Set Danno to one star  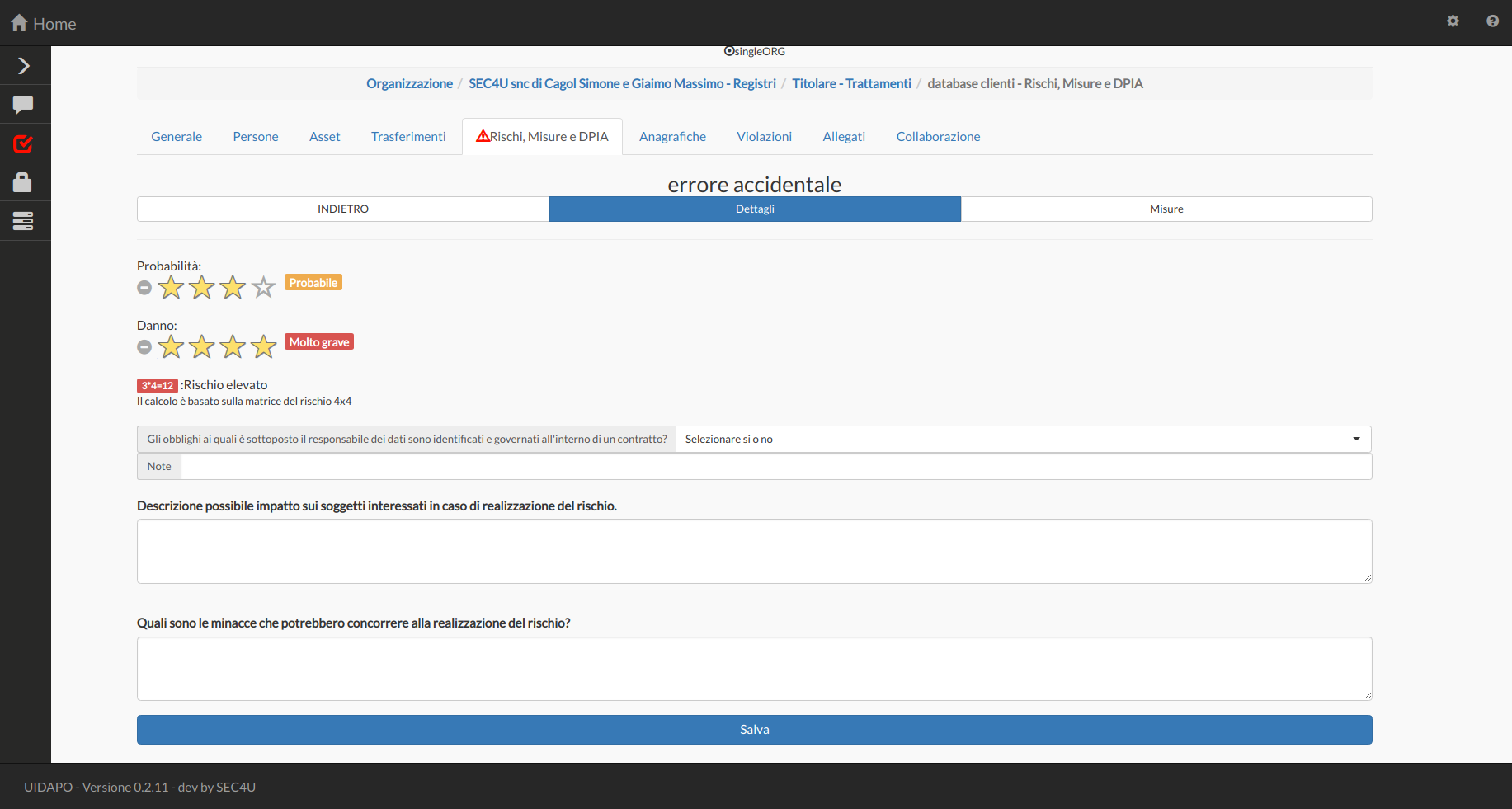point(171,346)
